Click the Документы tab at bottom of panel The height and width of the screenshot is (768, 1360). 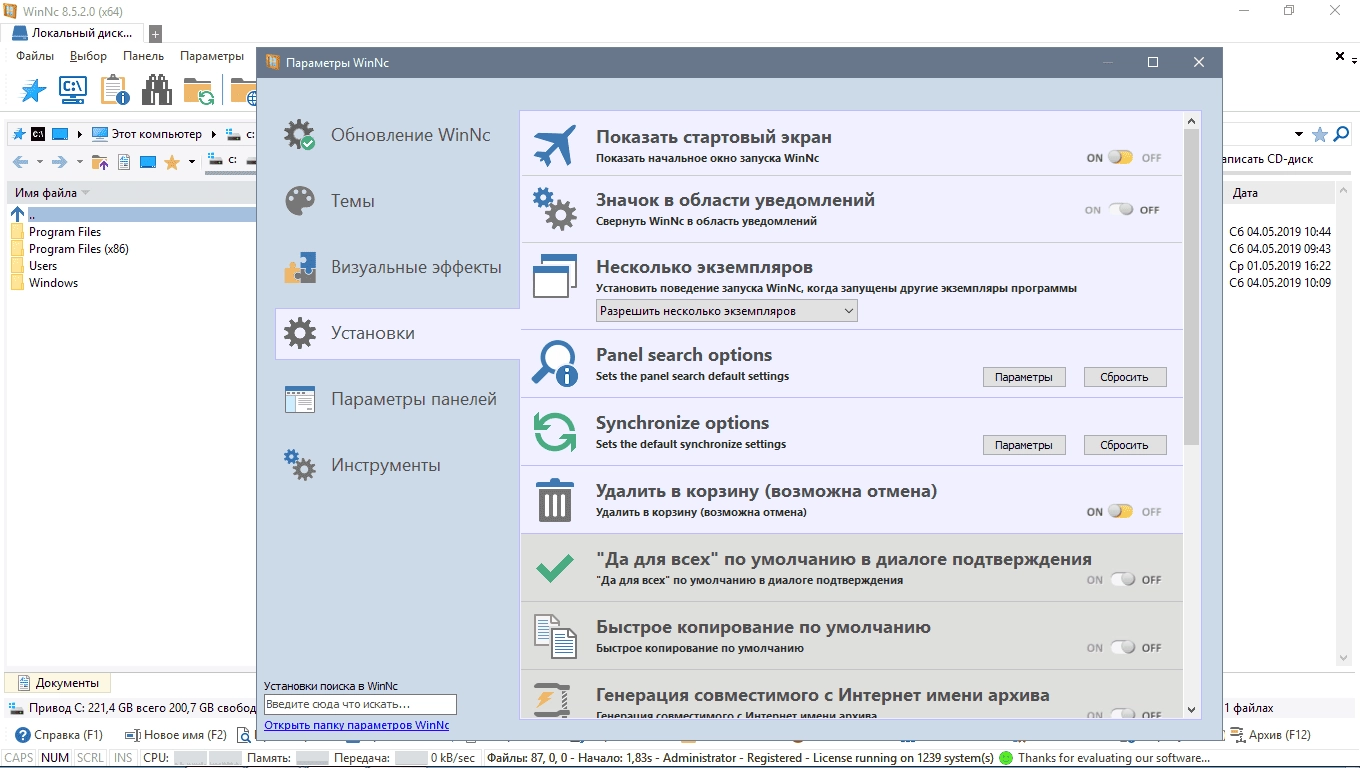[58, 683]
